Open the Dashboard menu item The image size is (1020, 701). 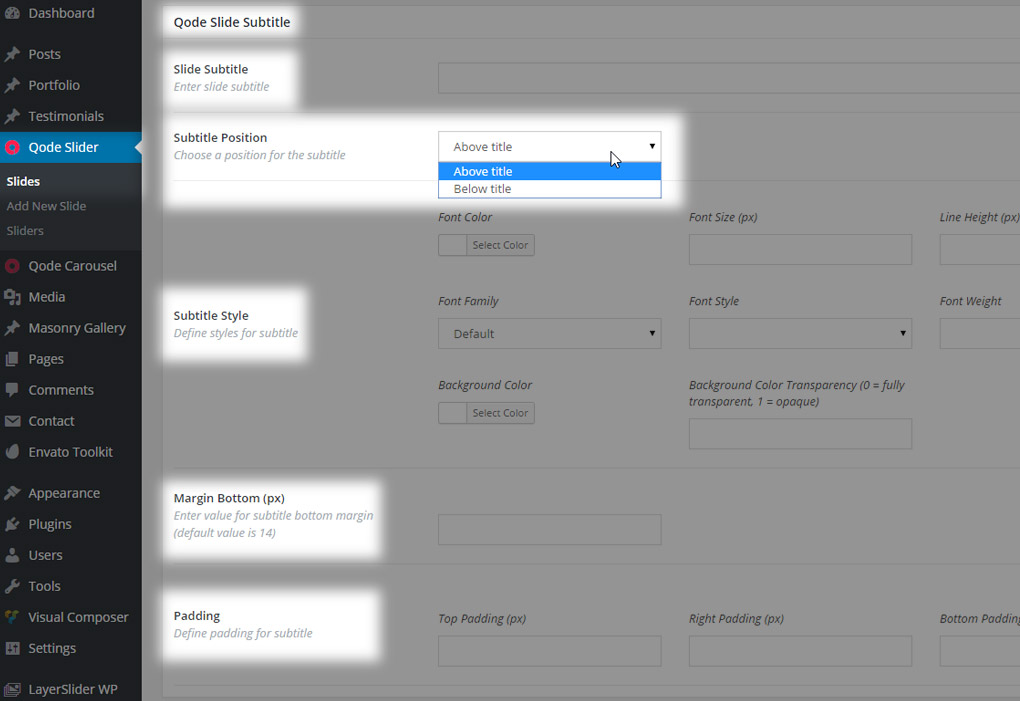(x=61, y=13)
